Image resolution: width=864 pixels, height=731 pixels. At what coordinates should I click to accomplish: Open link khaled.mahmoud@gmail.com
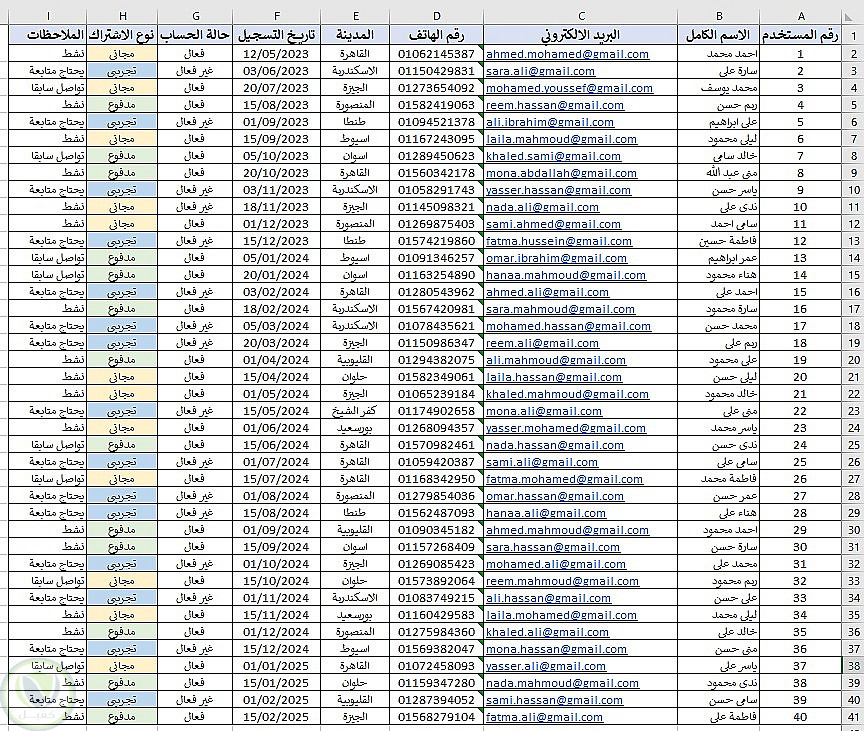[567, 394]
